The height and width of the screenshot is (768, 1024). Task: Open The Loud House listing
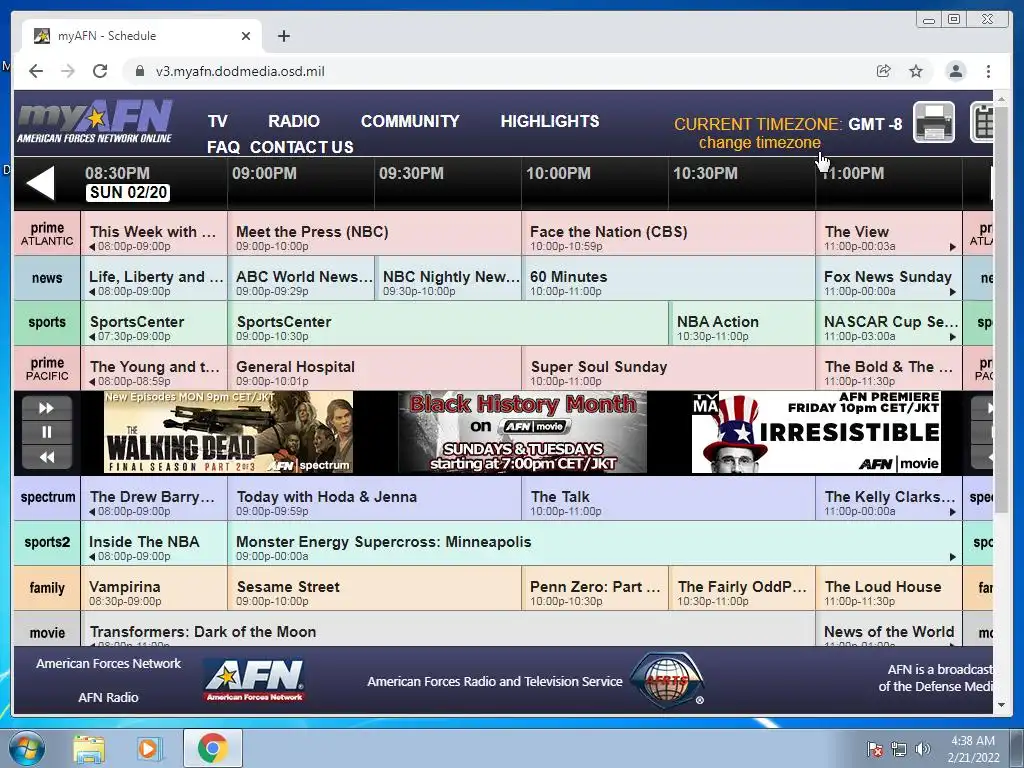889,588
